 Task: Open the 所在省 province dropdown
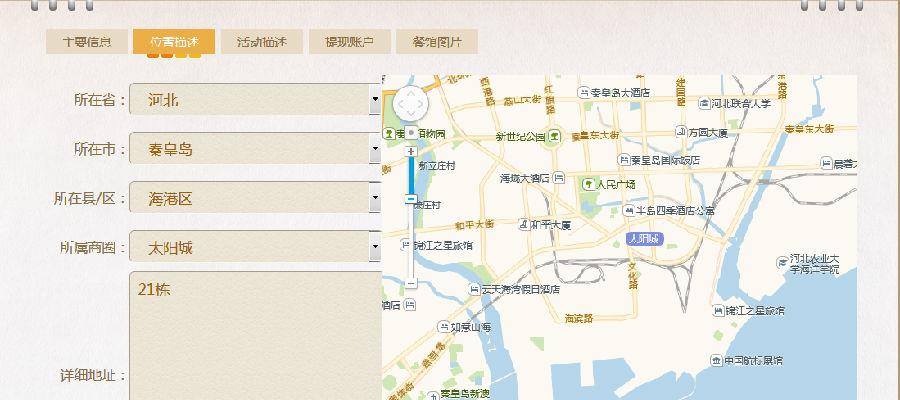(x=374, y=100)
